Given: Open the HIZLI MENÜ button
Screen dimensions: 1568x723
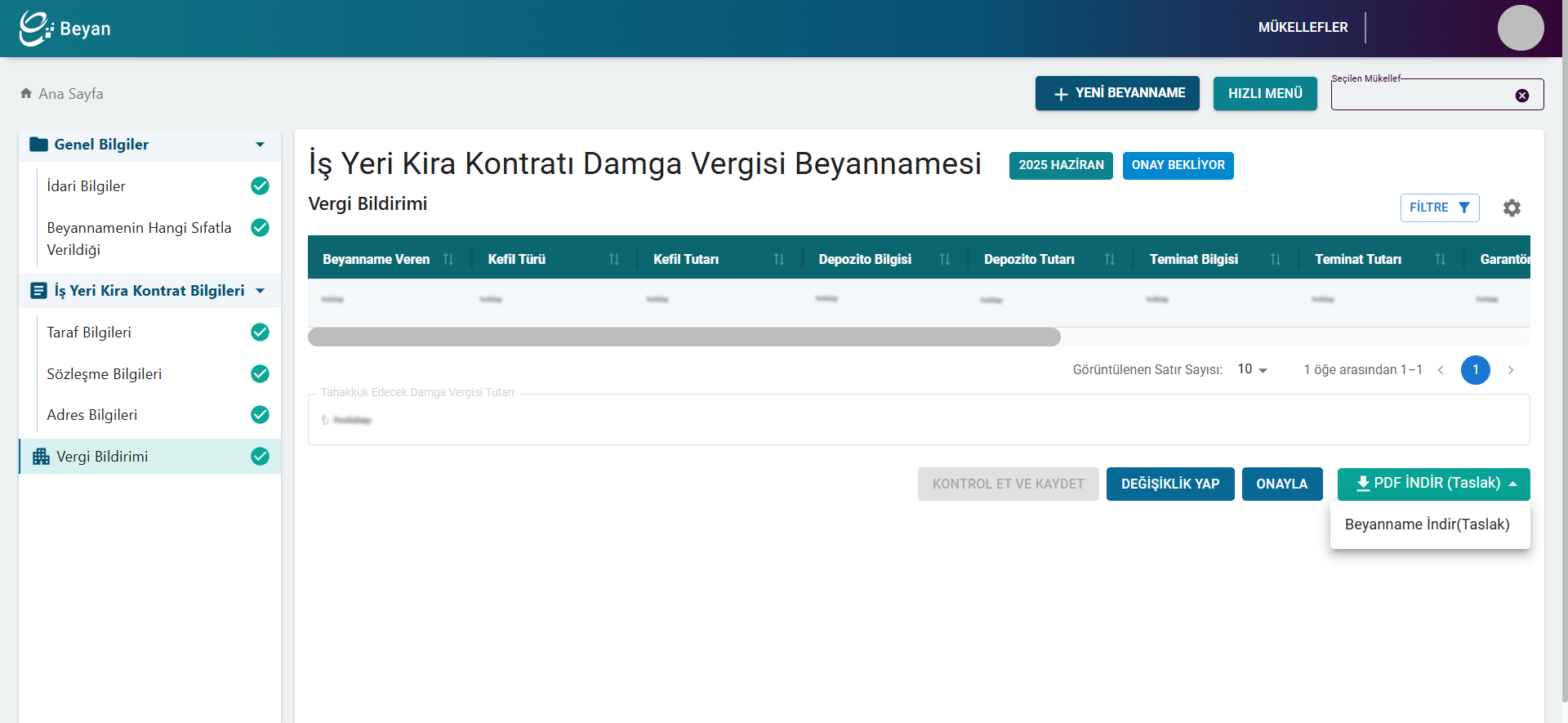Looking at the screenshot, I should pos(1265,93).
